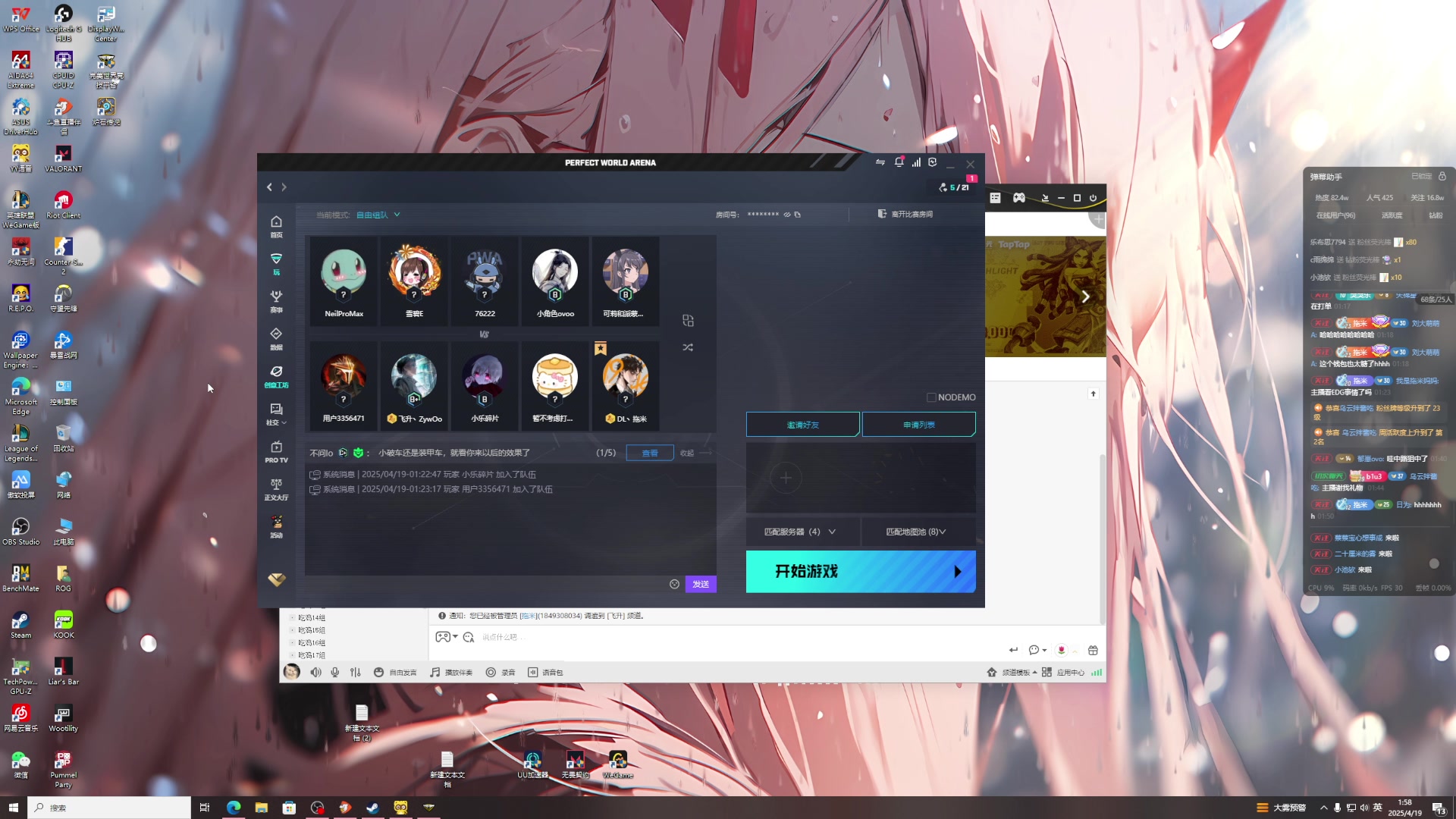Expand the social (社交) sidebar menu
Viewport: 1456px width, 819px height.
coord(276,414)
